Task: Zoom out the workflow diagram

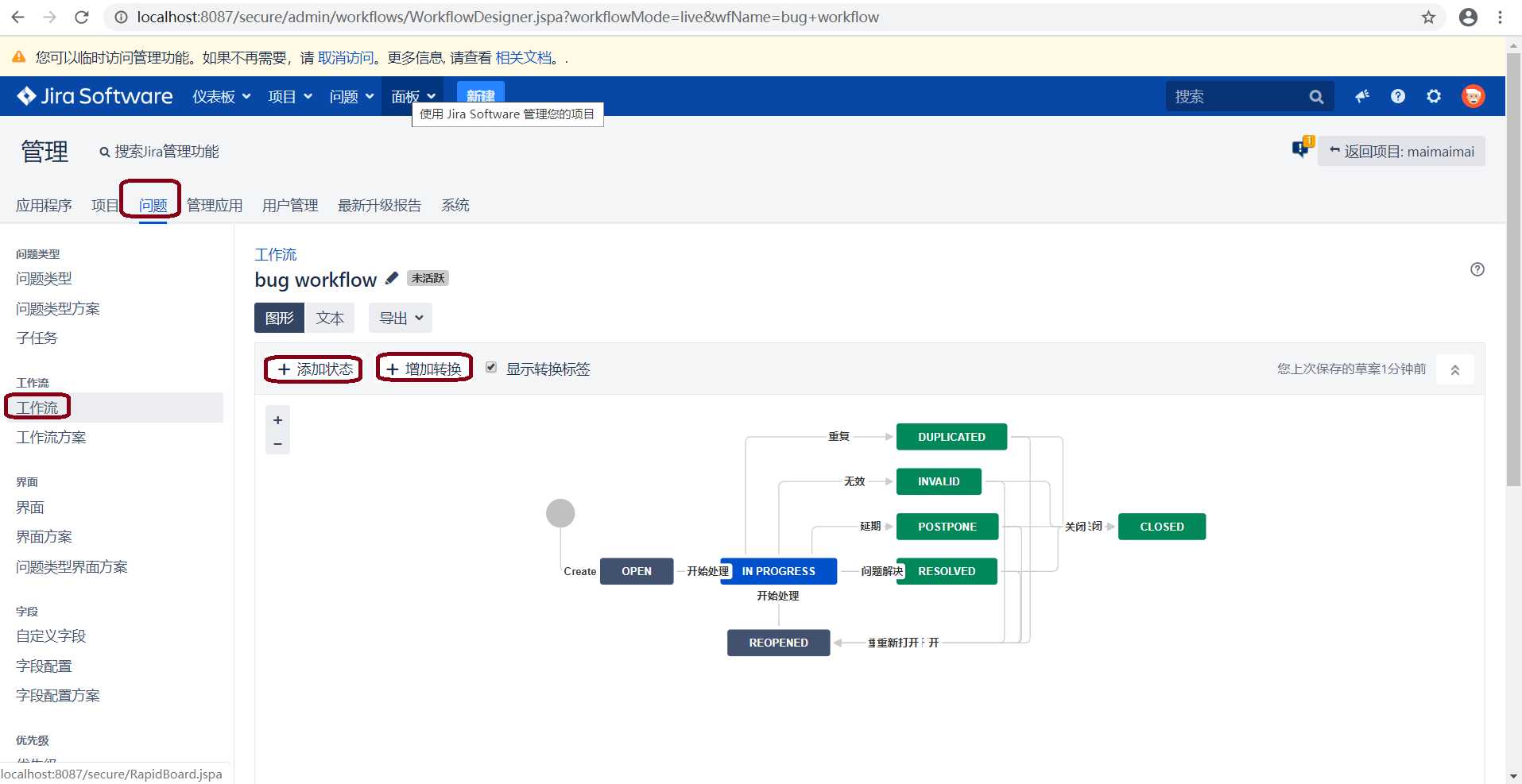Action: 277,443
